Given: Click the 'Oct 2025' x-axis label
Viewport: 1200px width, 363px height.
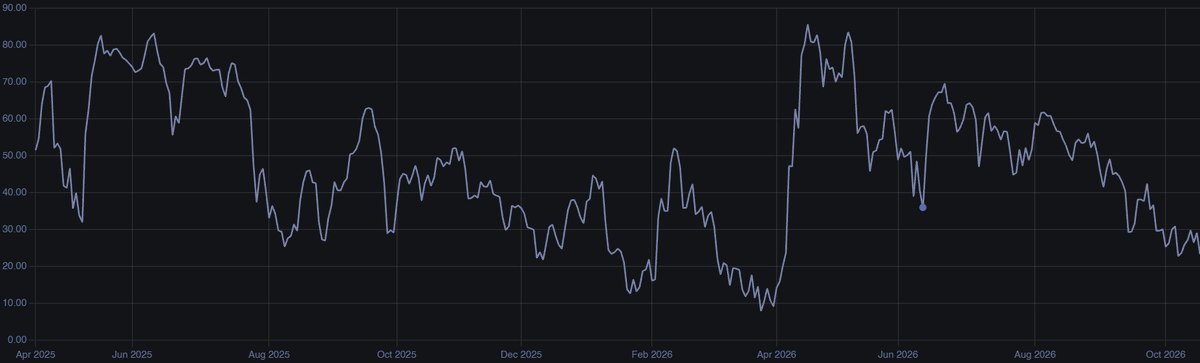Looking at the screenshot, I should [x=397, y=354].
